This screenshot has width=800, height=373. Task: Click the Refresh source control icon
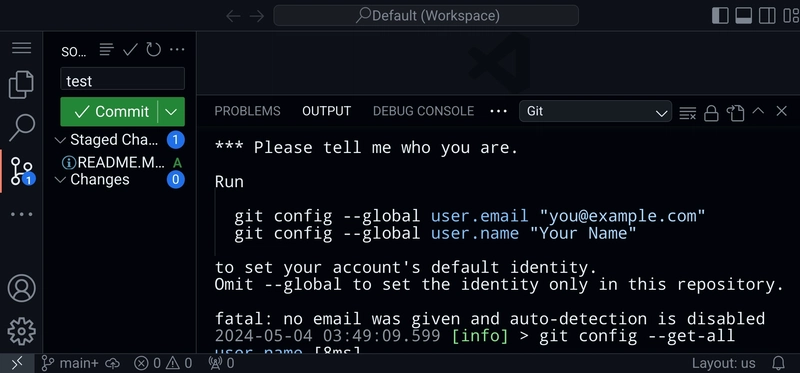154,49
